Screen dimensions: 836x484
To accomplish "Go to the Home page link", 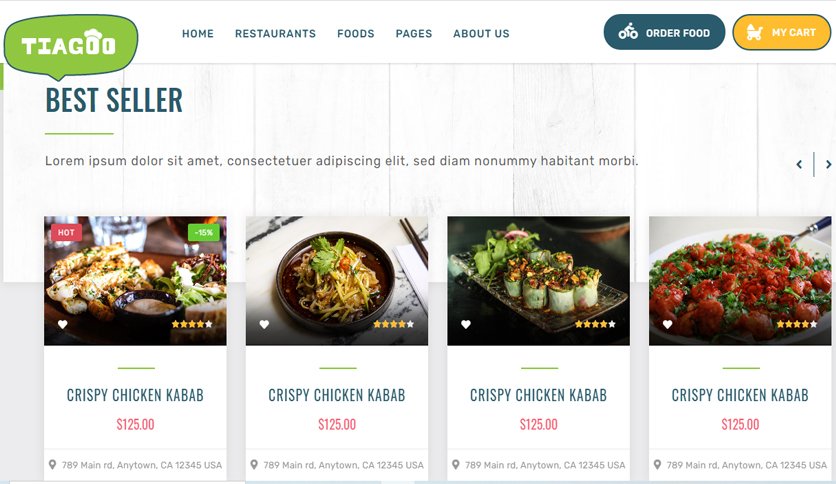I will pyautogui.click(x=198, y=34).
